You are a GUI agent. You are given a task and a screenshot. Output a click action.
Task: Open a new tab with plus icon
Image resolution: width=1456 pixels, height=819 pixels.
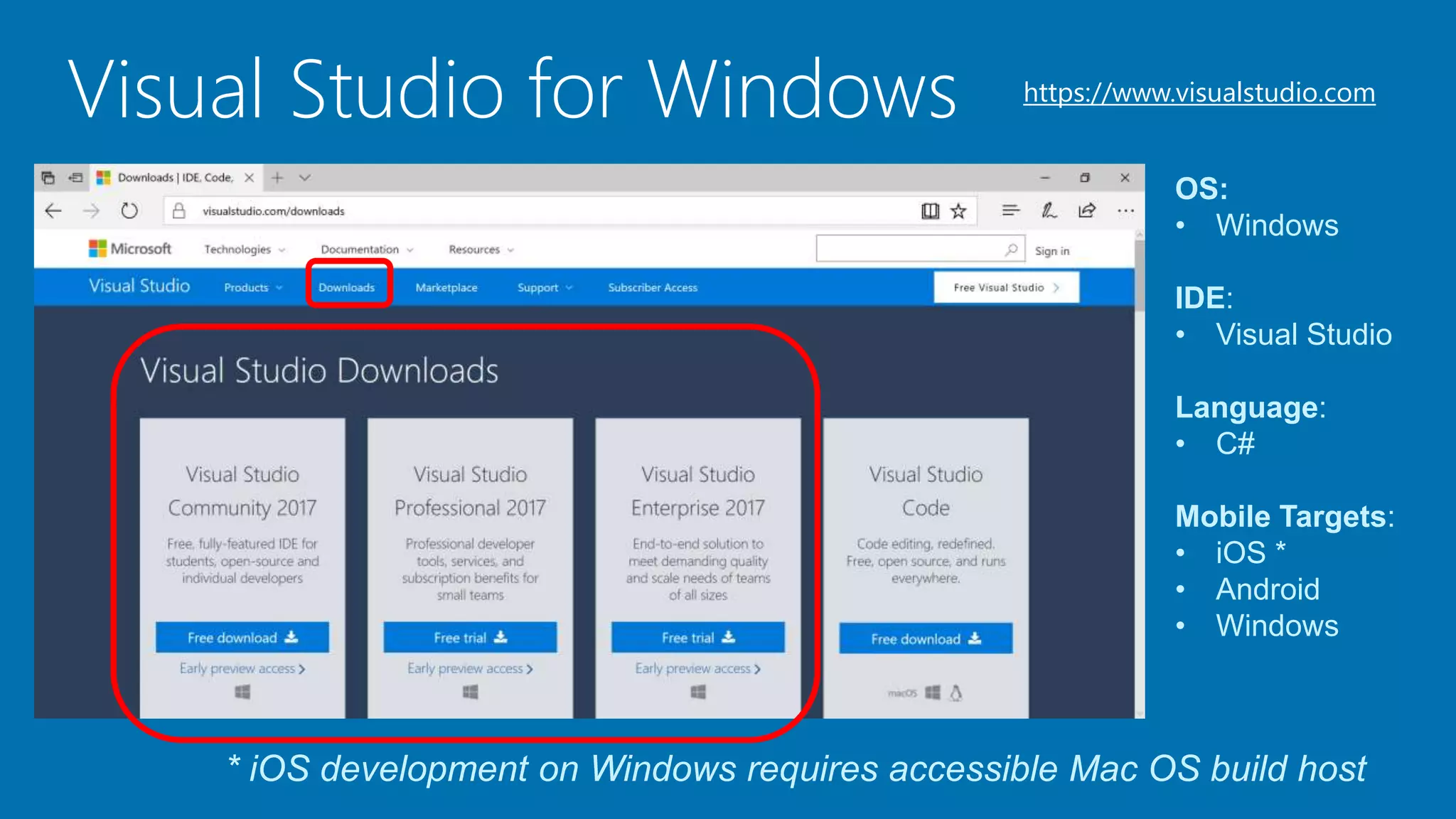pyautogui.click(x=277, y=178)
